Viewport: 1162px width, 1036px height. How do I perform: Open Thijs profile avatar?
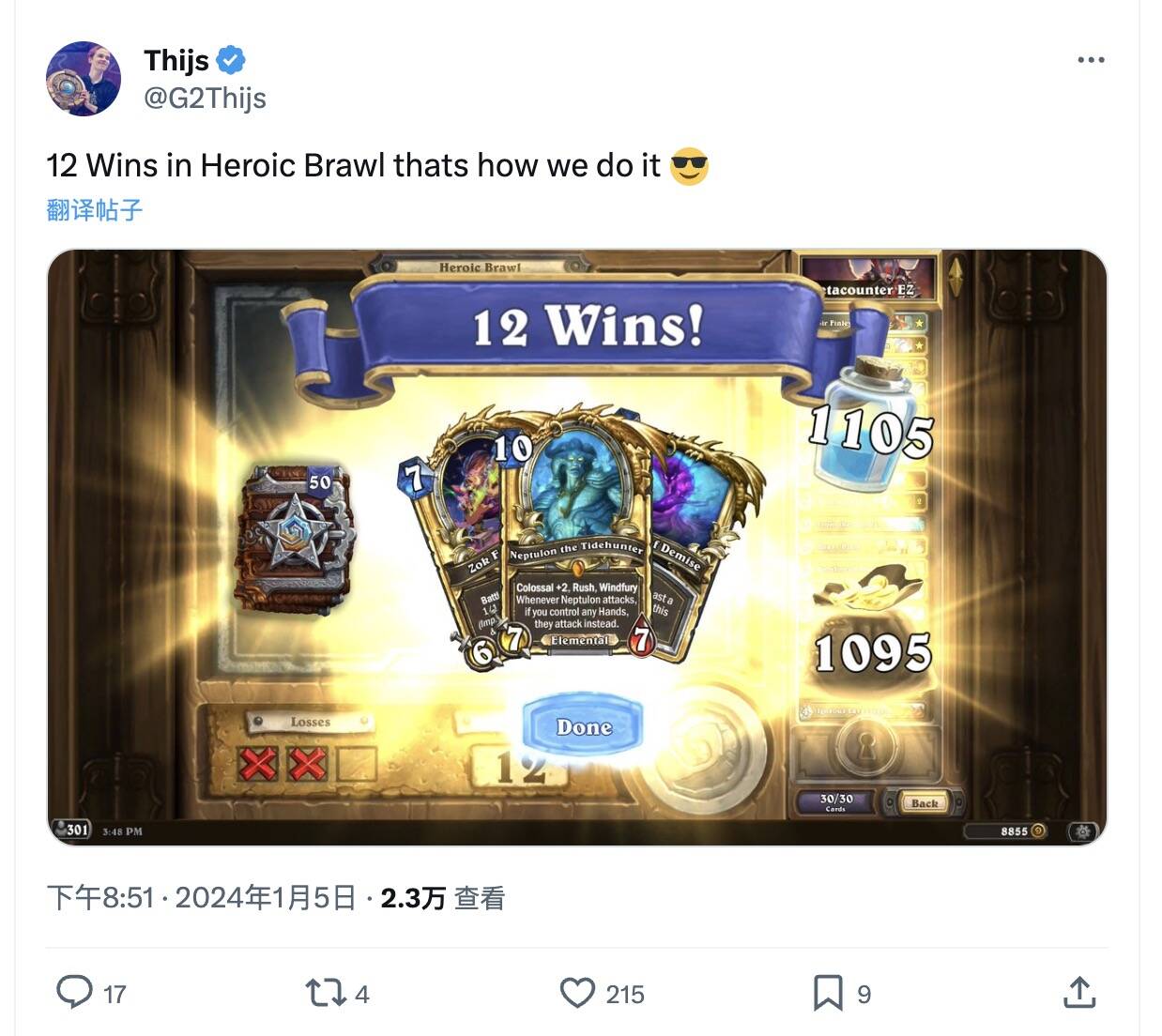point(84,78)
